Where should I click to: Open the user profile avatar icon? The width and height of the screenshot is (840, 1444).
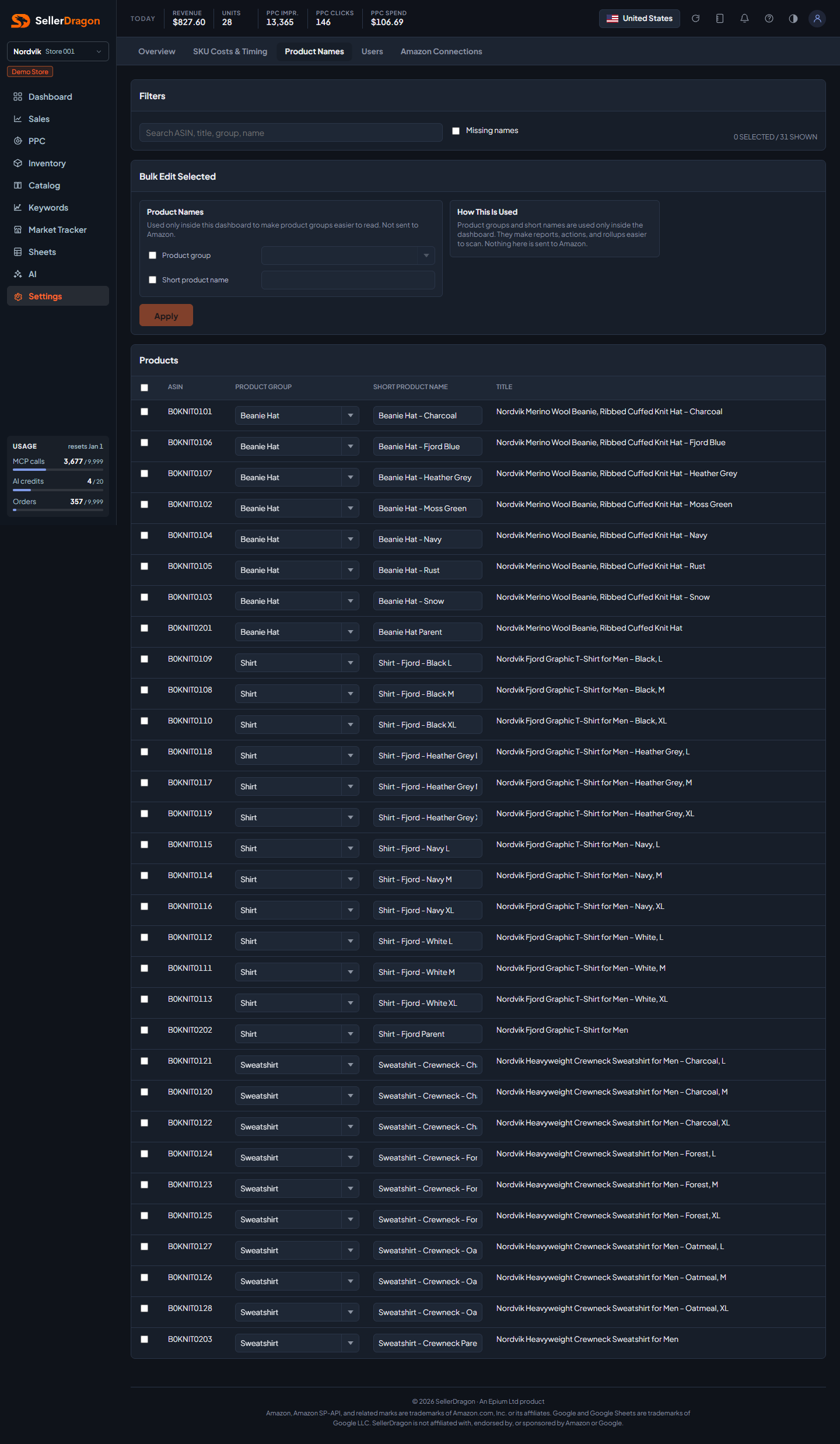point(817,19)
